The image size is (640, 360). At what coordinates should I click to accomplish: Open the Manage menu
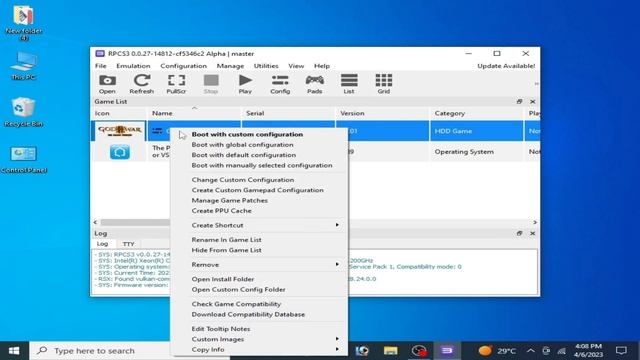(x=230, y=66)
